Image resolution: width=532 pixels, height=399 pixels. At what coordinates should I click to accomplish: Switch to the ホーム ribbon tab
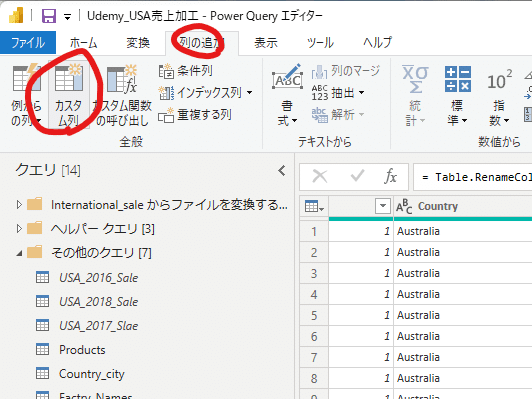point(83,43)
